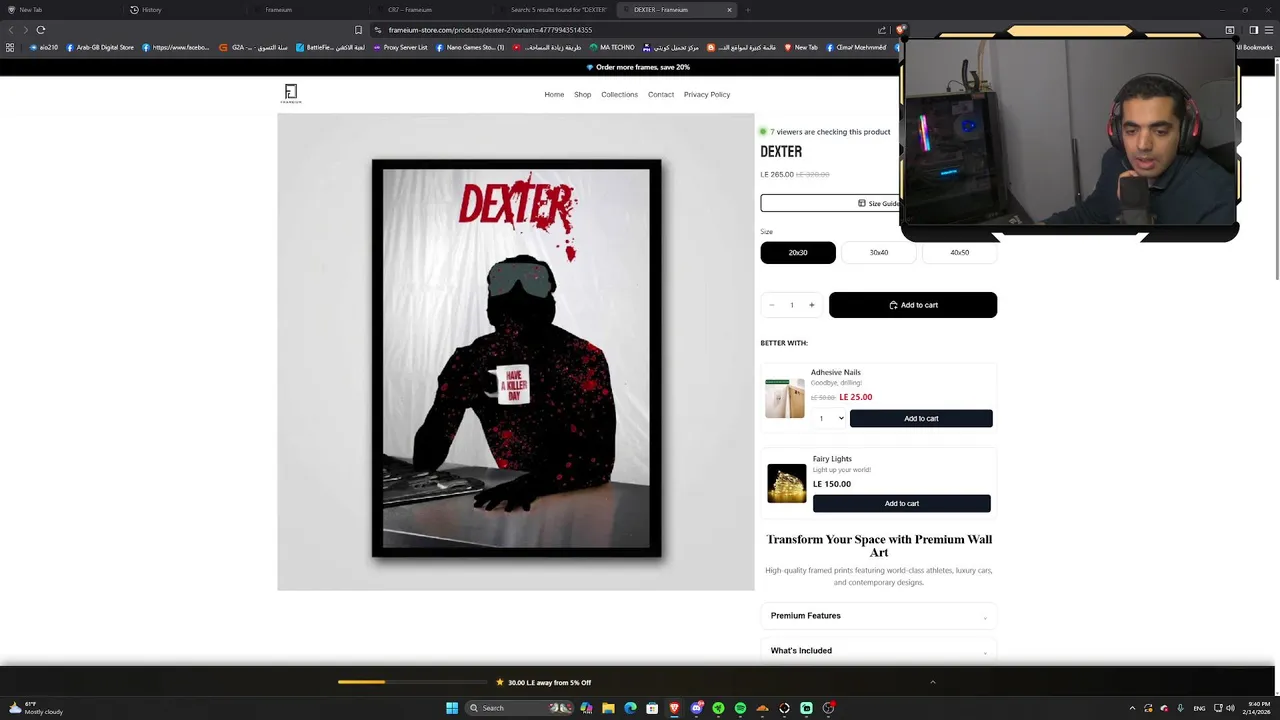Click the Dexter framed poster image
This screenshot has width=1280, height=720.
coord(516,358)
